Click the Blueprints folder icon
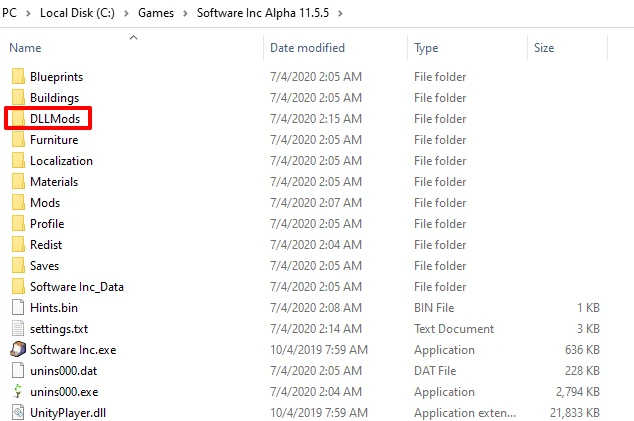This screenshot has width=634, height=421. (18, 76)
